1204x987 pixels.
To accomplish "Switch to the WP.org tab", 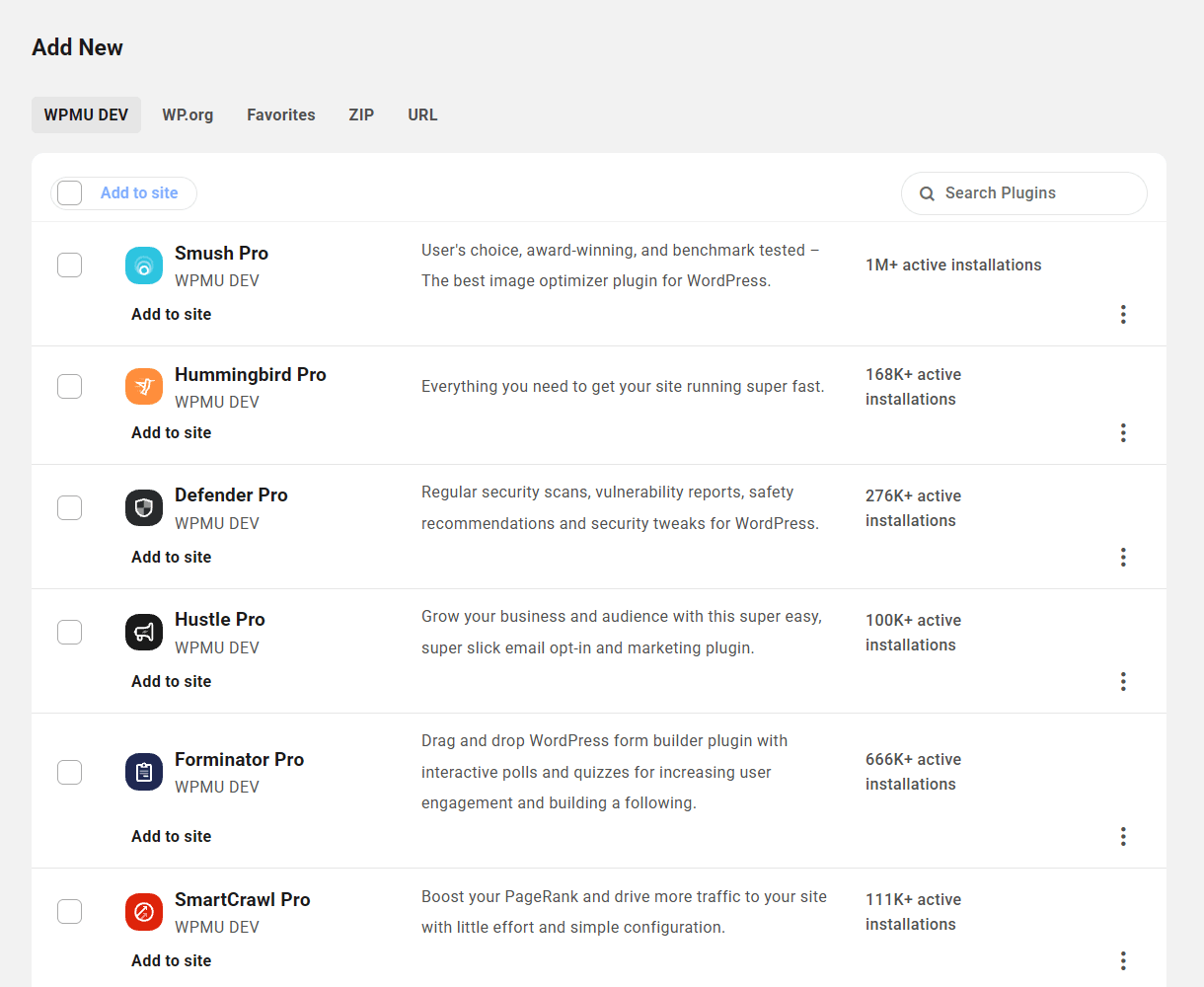I will 188,114.
